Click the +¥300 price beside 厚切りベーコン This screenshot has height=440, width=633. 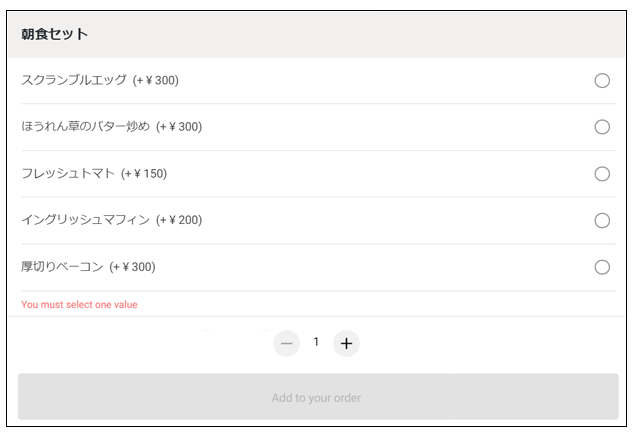click(x=133, y=267)
